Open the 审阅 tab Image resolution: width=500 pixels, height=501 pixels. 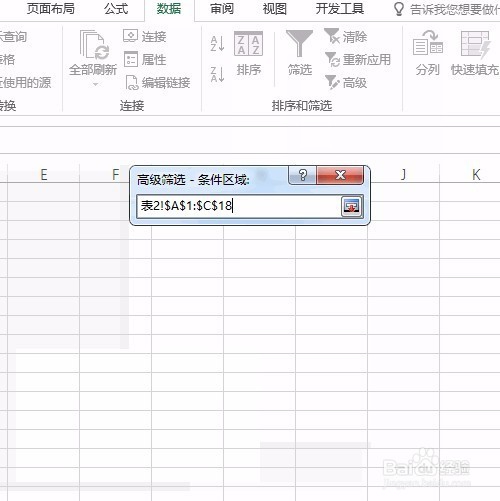(x=222, y=9)
